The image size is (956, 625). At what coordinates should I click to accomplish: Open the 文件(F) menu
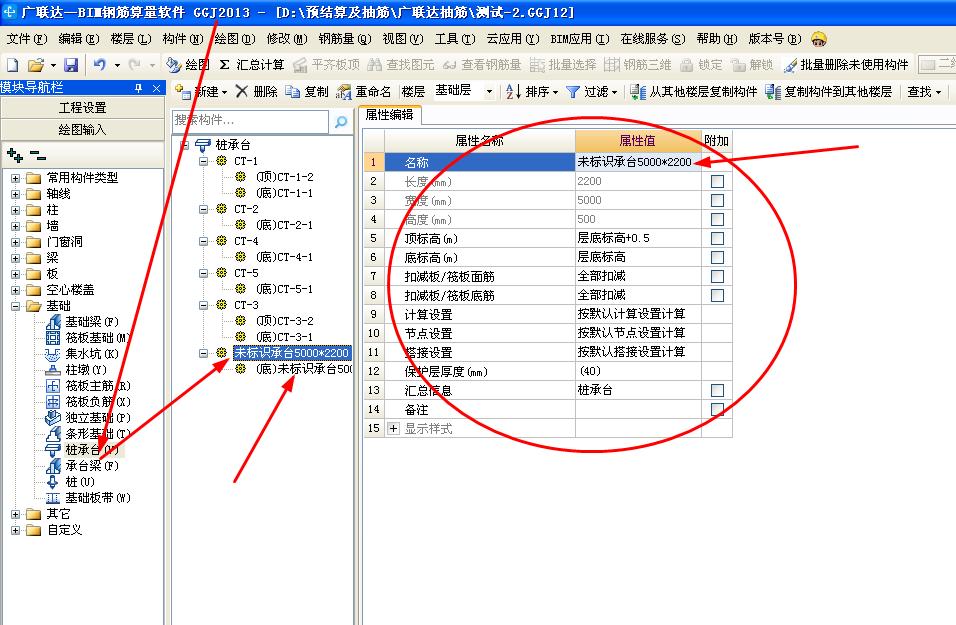coord(27,39)
